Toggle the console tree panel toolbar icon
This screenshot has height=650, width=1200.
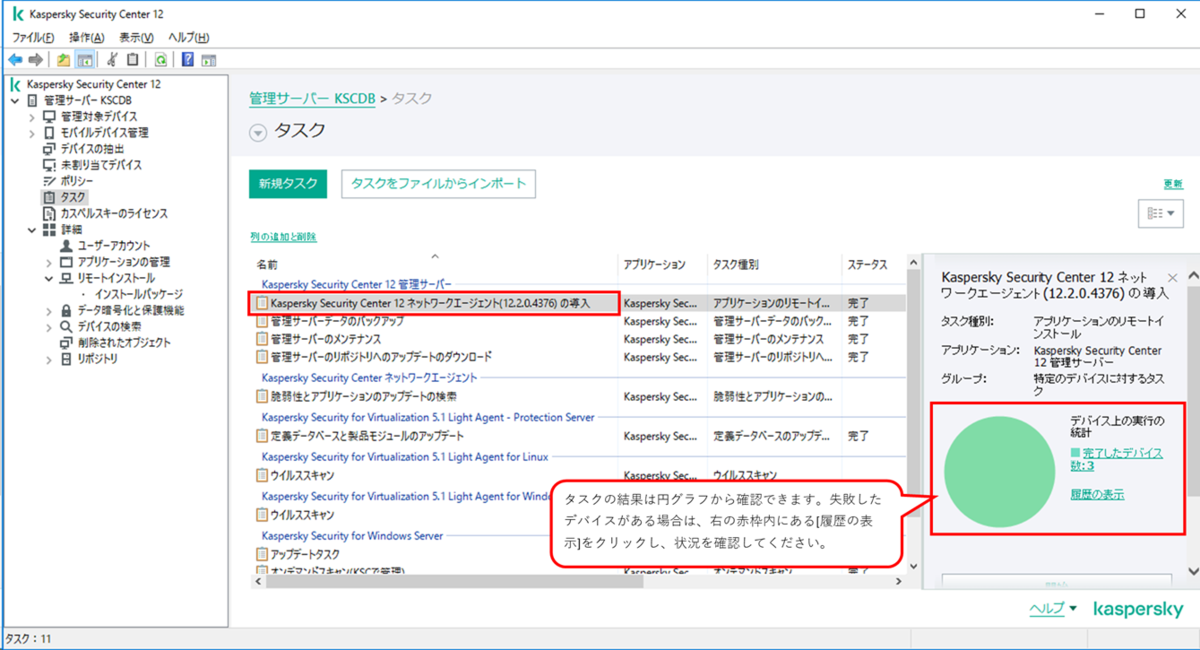click(84, 59)
